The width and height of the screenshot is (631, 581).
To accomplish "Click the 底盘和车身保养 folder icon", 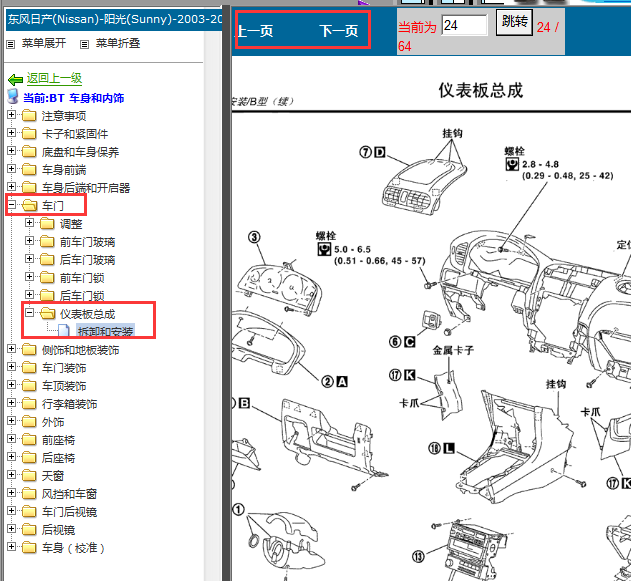I will point(29,152).
